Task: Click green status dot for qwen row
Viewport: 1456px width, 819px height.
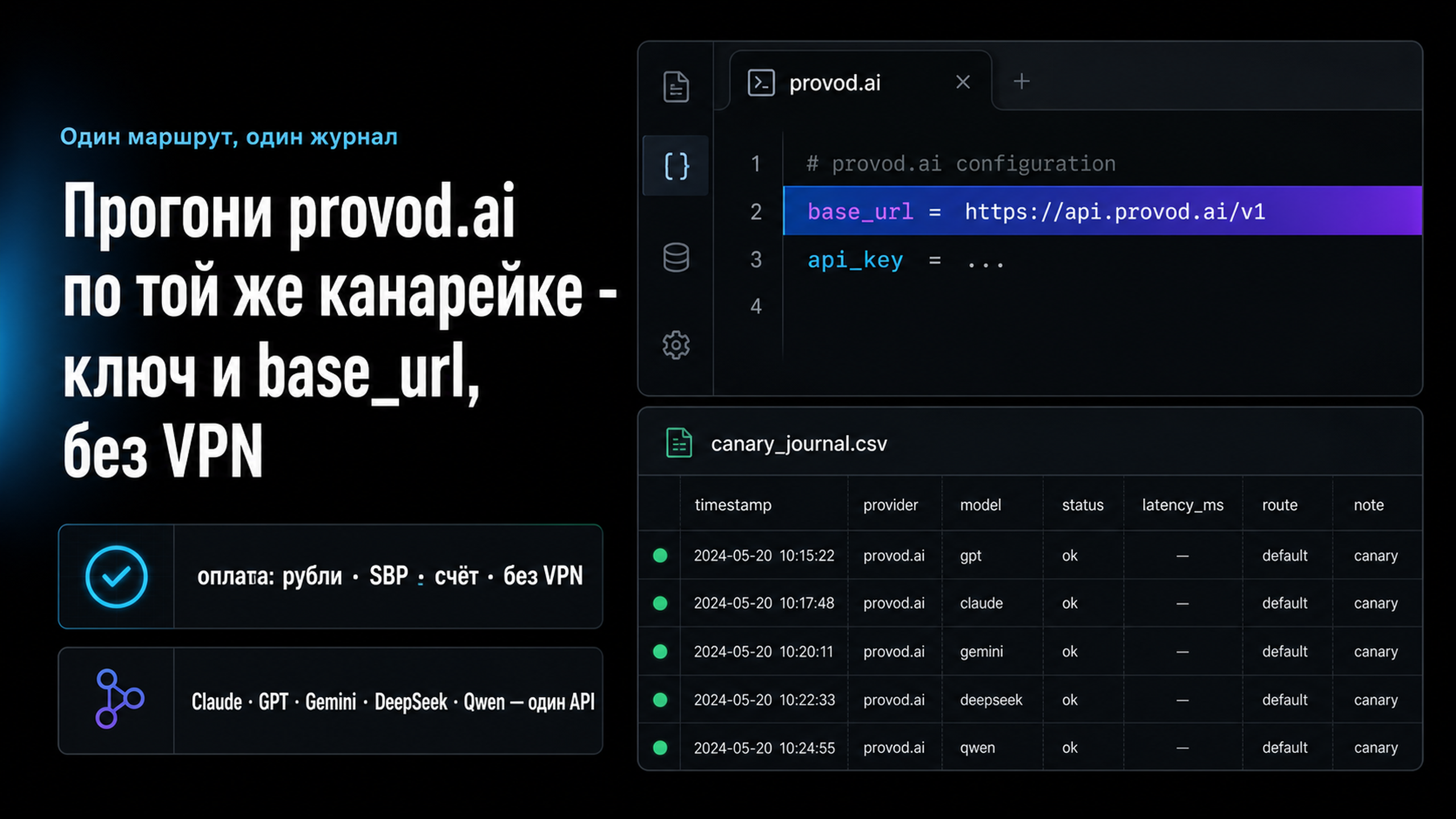Action: tap(660, 747)
